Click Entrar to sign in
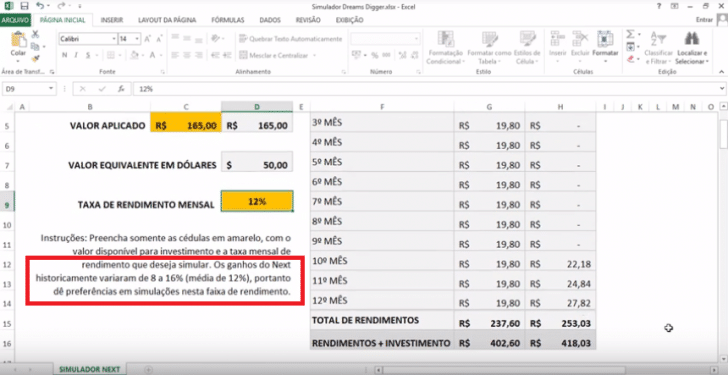This screenshot has height=375, width=728. pos(704,20)
